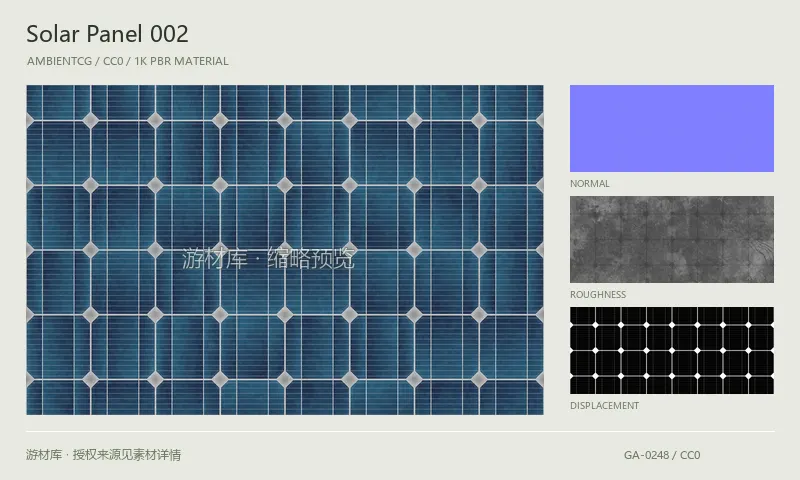Select the purple Normal map thumbnail
Screen dimensions: 800x480
click(x=671, y=129)
